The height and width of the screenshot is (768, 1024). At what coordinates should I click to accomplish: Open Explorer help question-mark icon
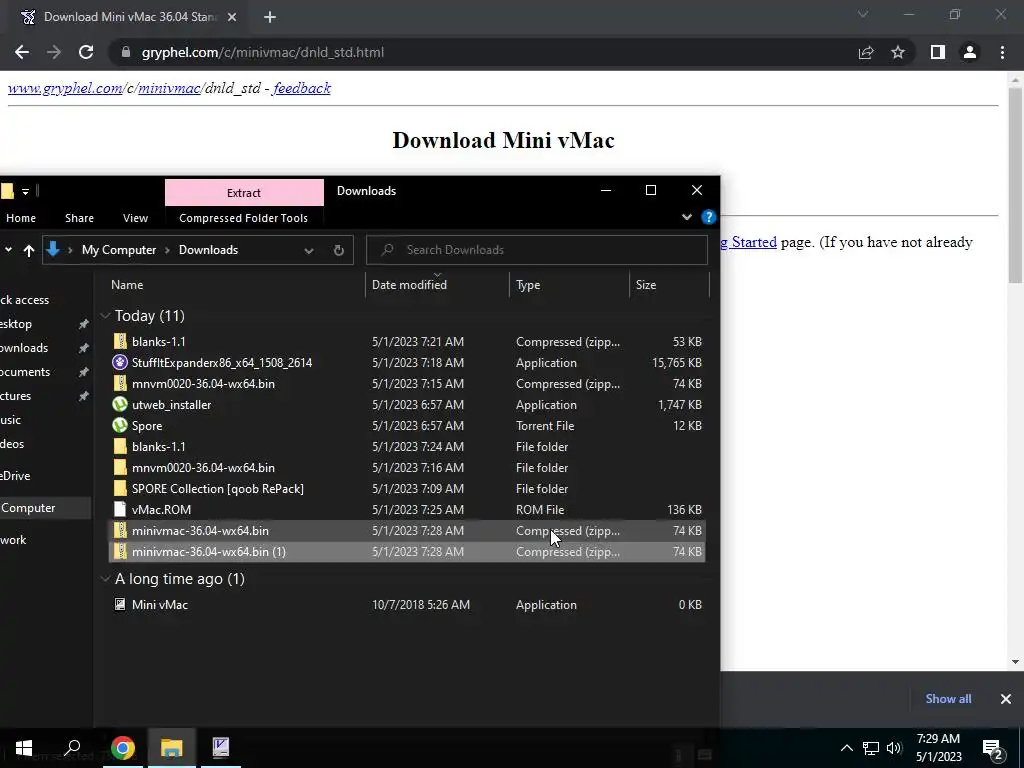pyautogui.click(x=709, y=217)
